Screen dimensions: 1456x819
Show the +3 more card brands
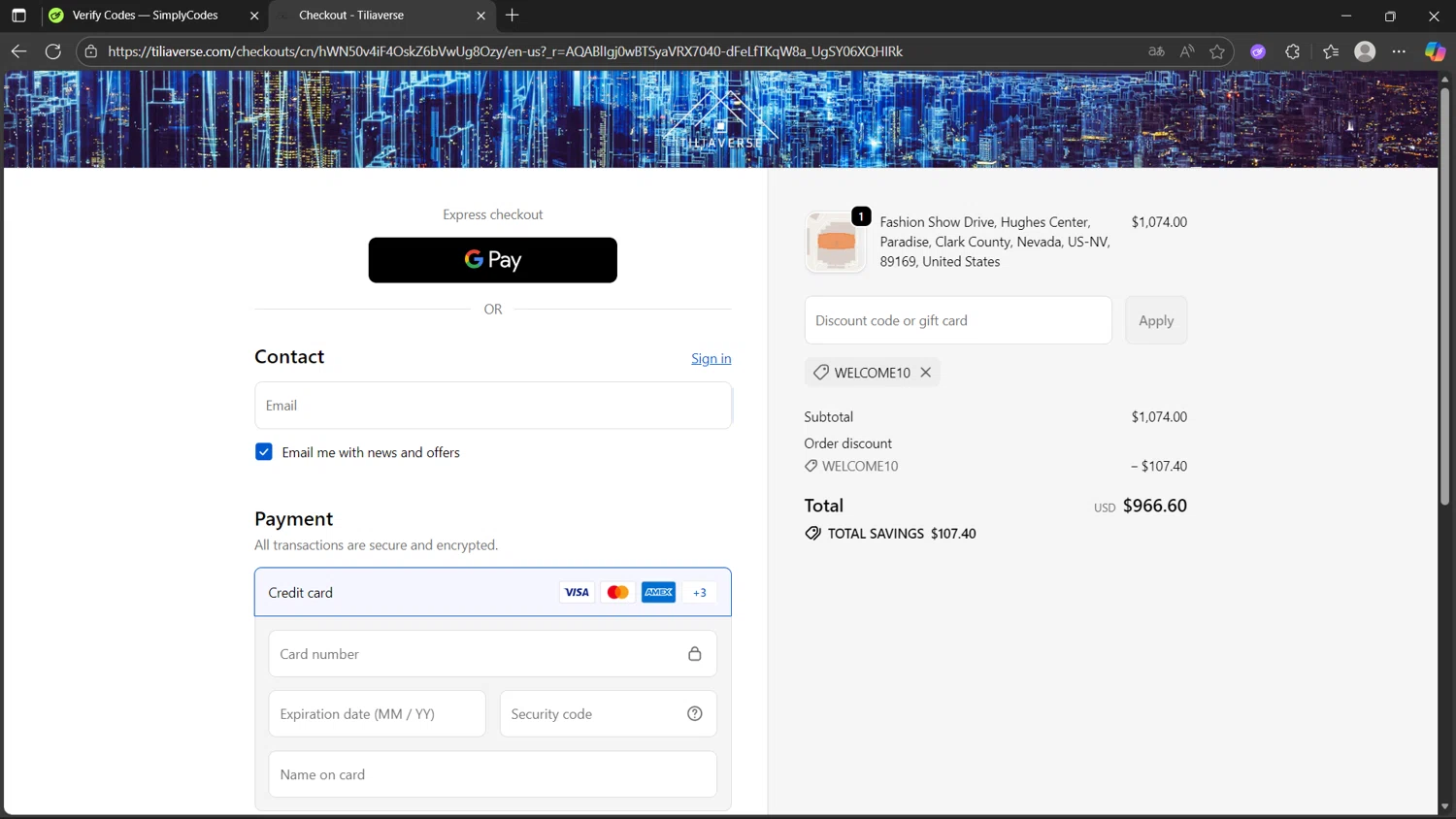(x=699, y=593)
